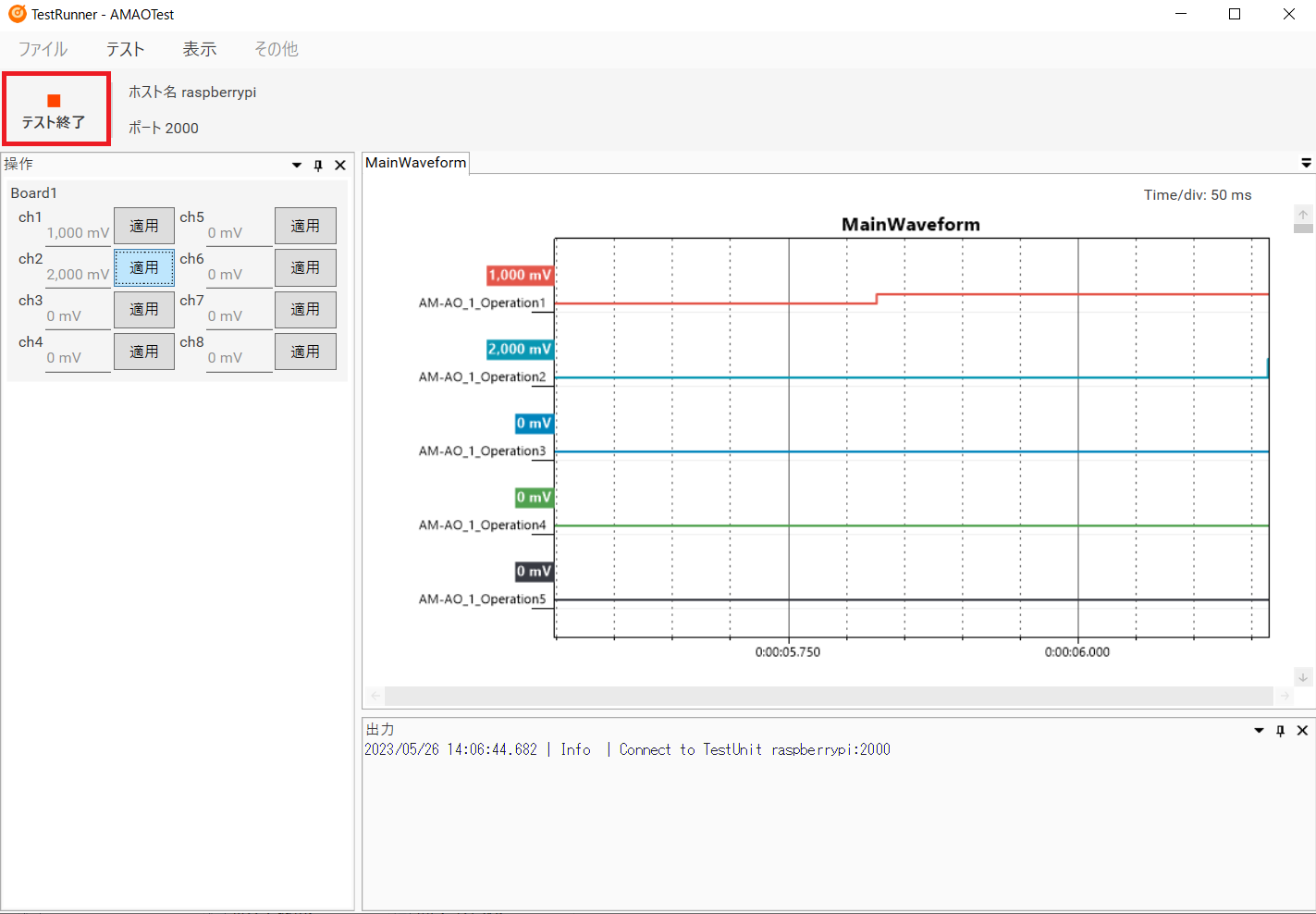Open the 出力 panel options dropdown
Viewport: 1316px width, 914px height.
[1259, 731]
